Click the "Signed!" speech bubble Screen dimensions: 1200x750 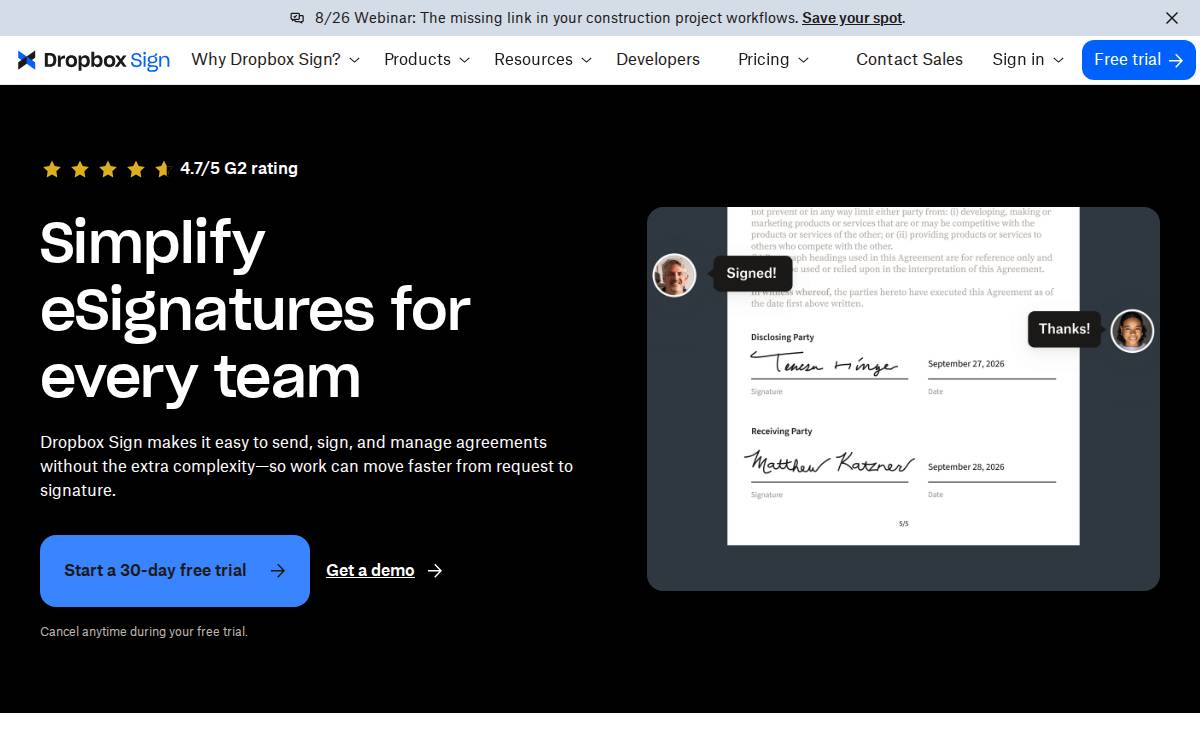[x=752, y=273]
